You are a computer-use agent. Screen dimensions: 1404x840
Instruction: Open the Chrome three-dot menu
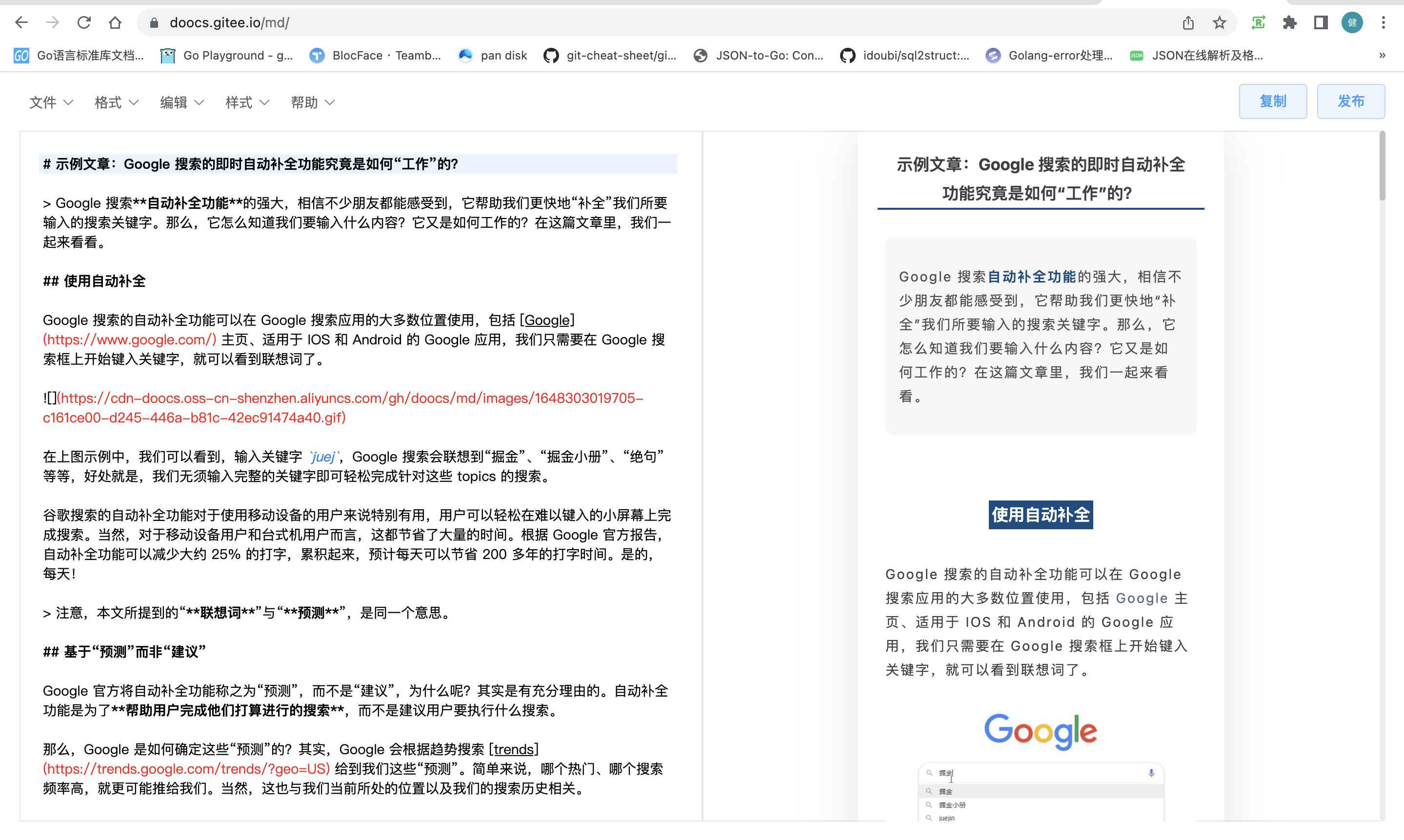click(1384, 22)
